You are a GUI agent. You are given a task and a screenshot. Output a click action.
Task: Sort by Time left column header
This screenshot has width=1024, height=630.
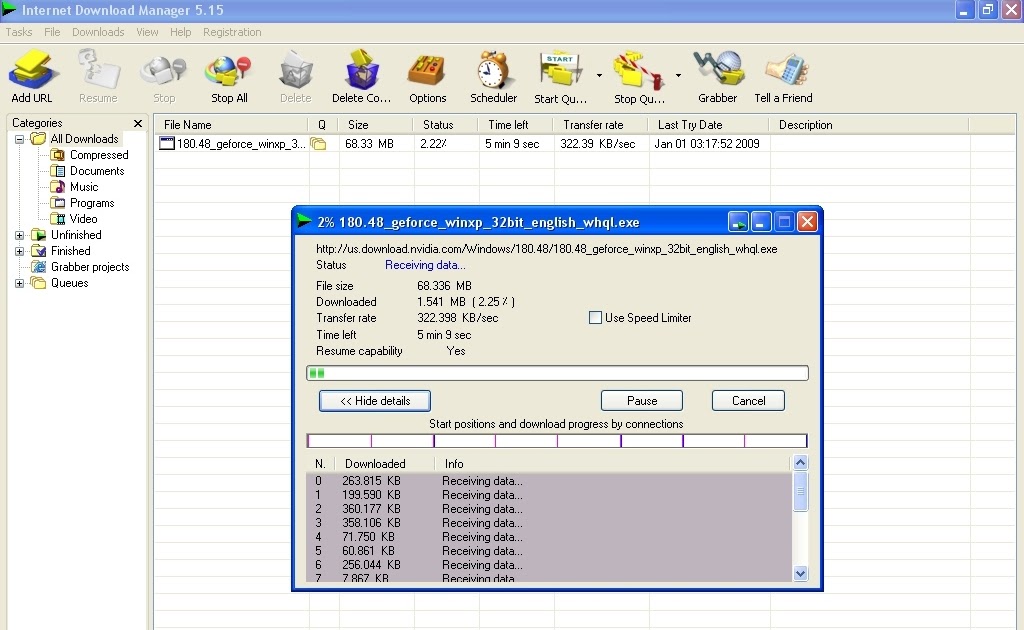(x=516, y=125)
